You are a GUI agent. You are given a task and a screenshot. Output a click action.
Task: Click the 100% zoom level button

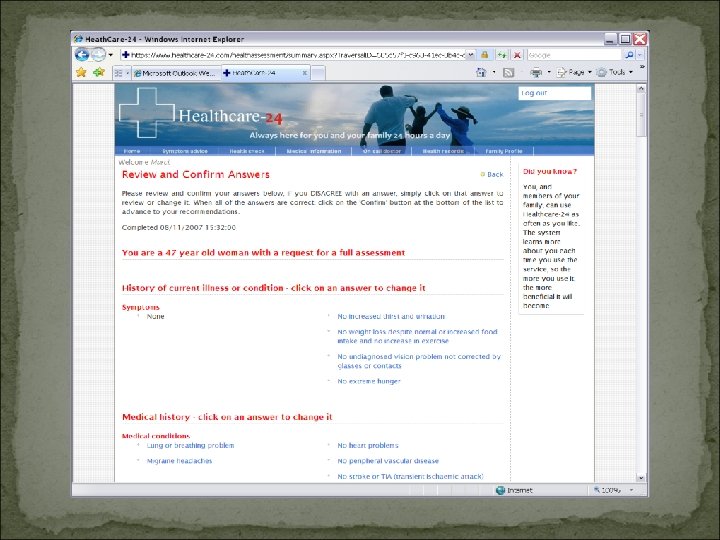point(608,490)
